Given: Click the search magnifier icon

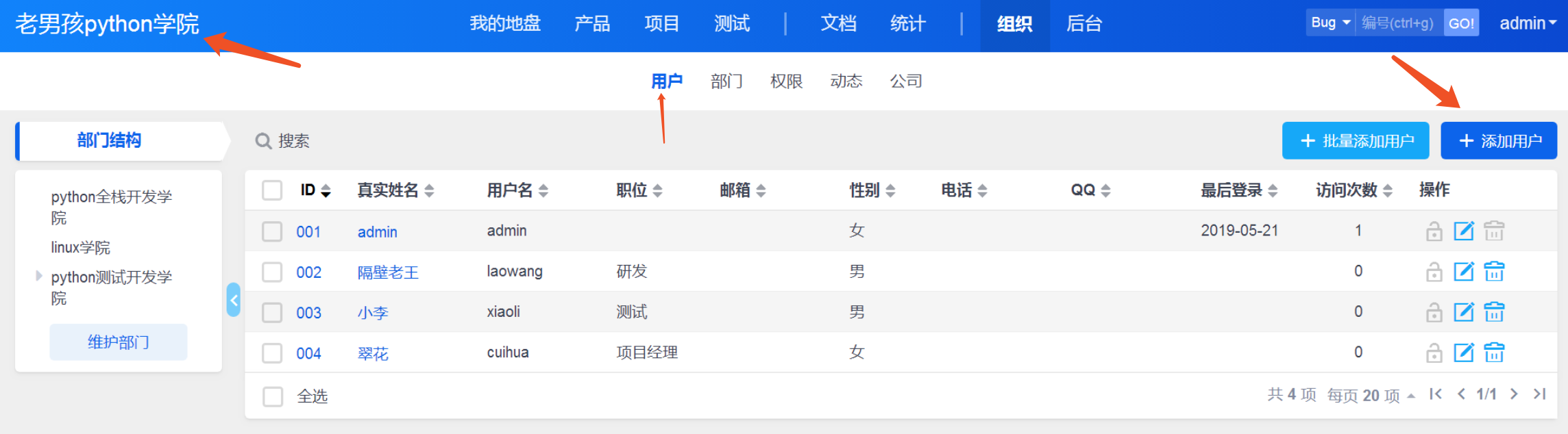Looking at the screenshot, I should point(263,141).
